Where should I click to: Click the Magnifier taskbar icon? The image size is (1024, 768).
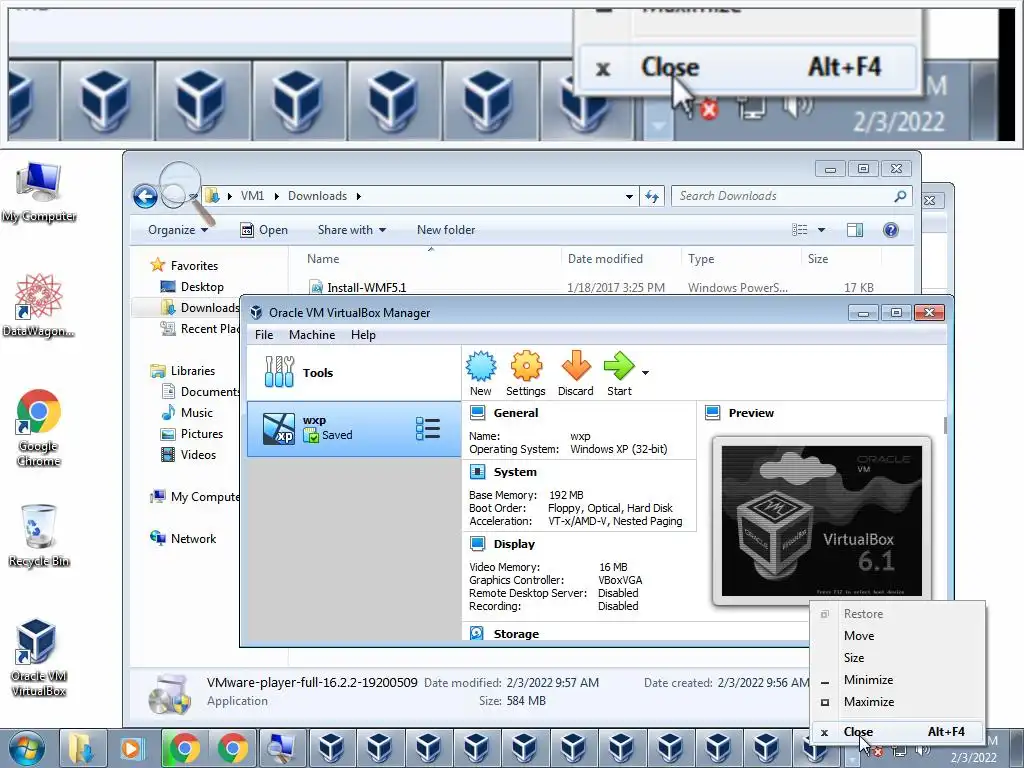click(282, 748)
